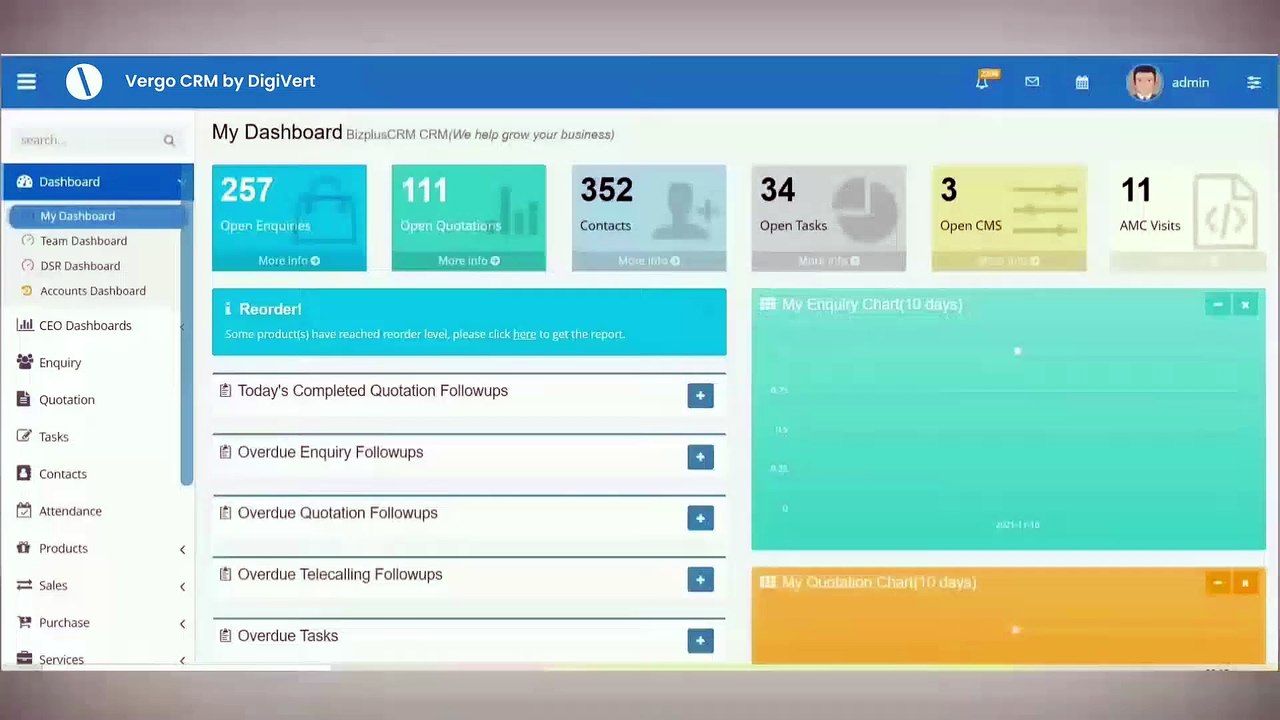Expand the Sales submenu arrow

182,586
